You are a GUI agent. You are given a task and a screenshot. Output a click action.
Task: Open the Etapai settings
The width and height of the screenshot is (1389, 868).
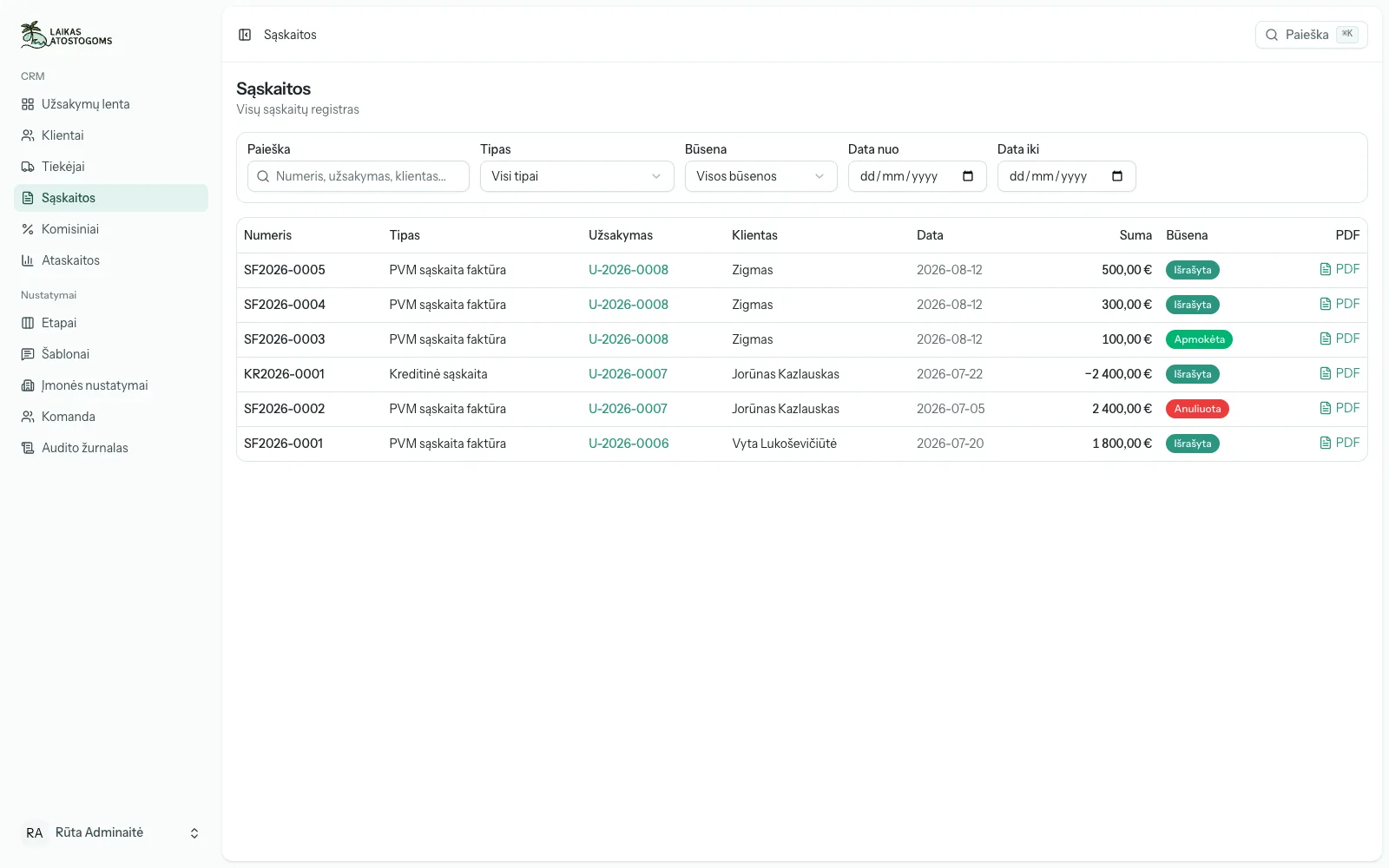click(x=111, y=323)
